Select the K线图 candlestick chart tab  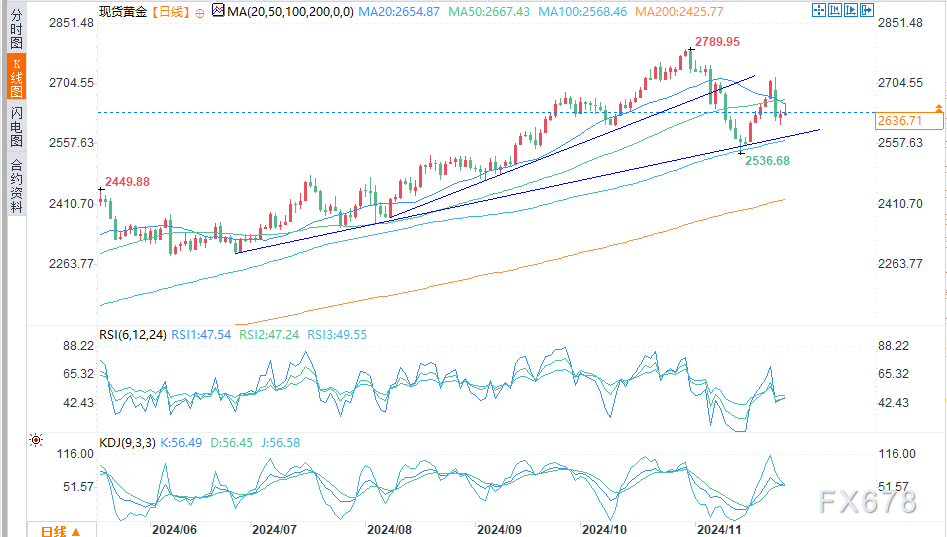(16, 77)
